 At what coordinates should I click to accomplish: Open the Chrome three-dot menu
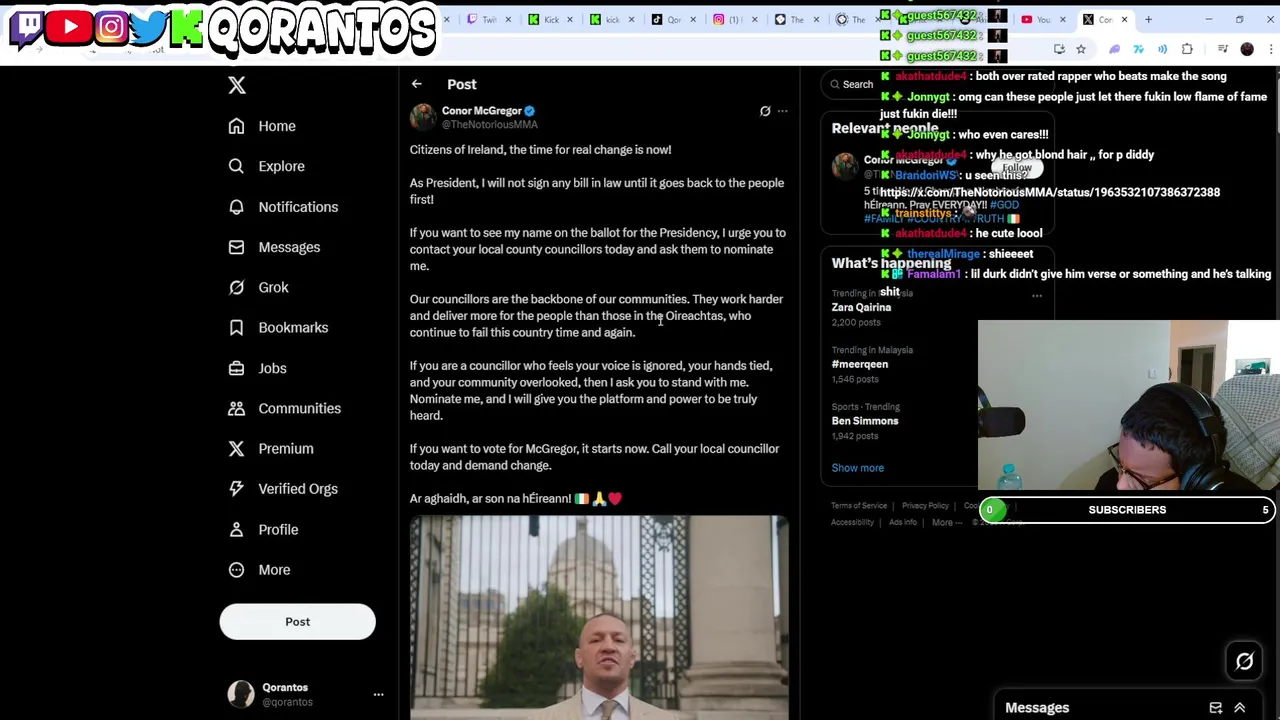tap(1270, 49)
